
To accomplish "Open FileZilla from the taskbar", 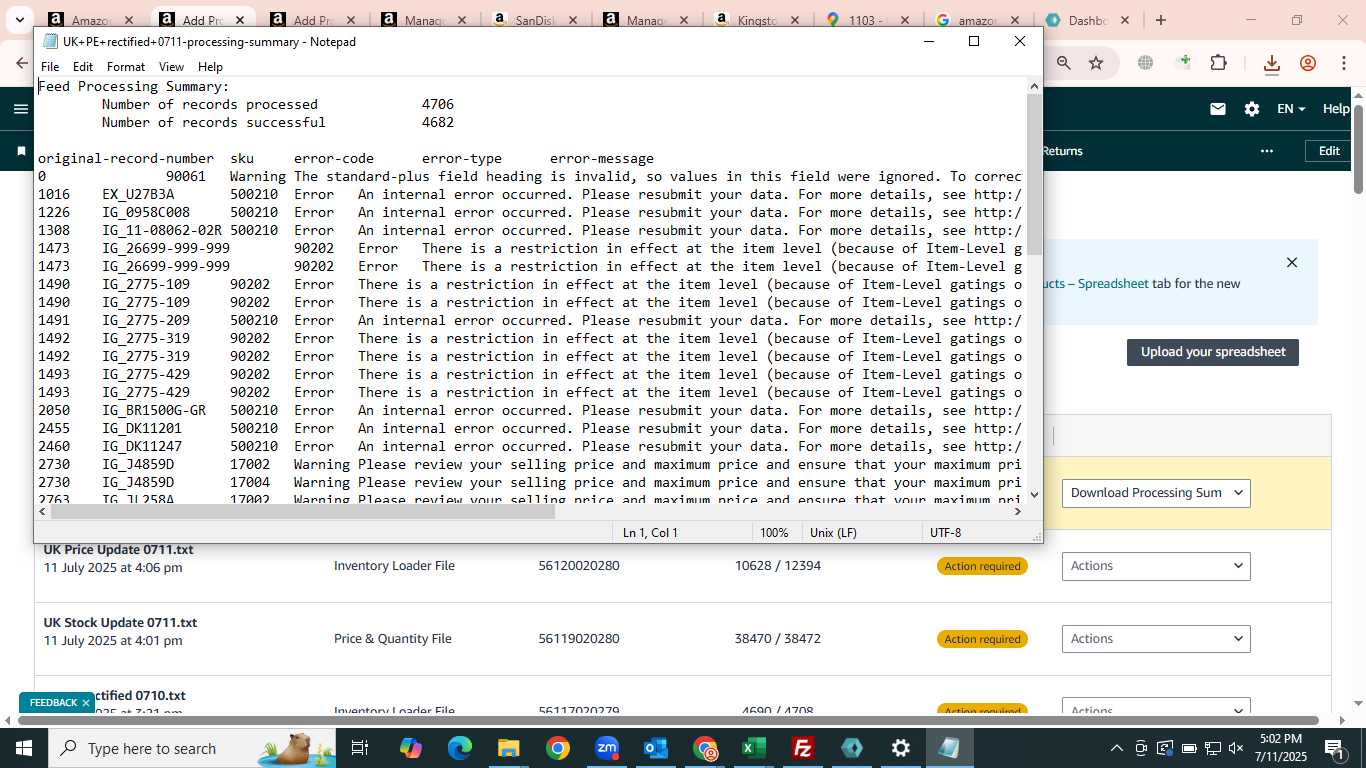I will (803, 748).
